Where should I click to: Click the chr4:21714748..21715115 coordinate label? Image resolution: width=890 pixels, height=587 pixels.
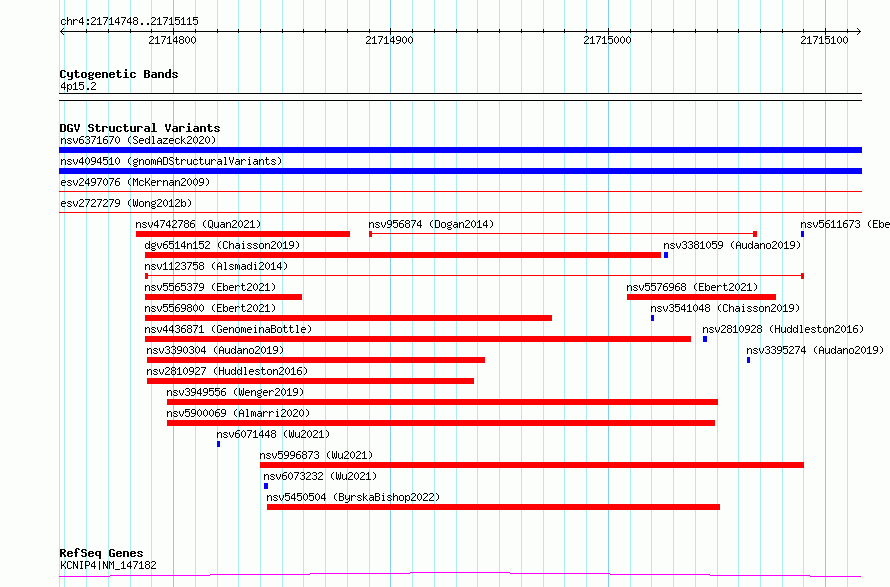coord(129,22)
